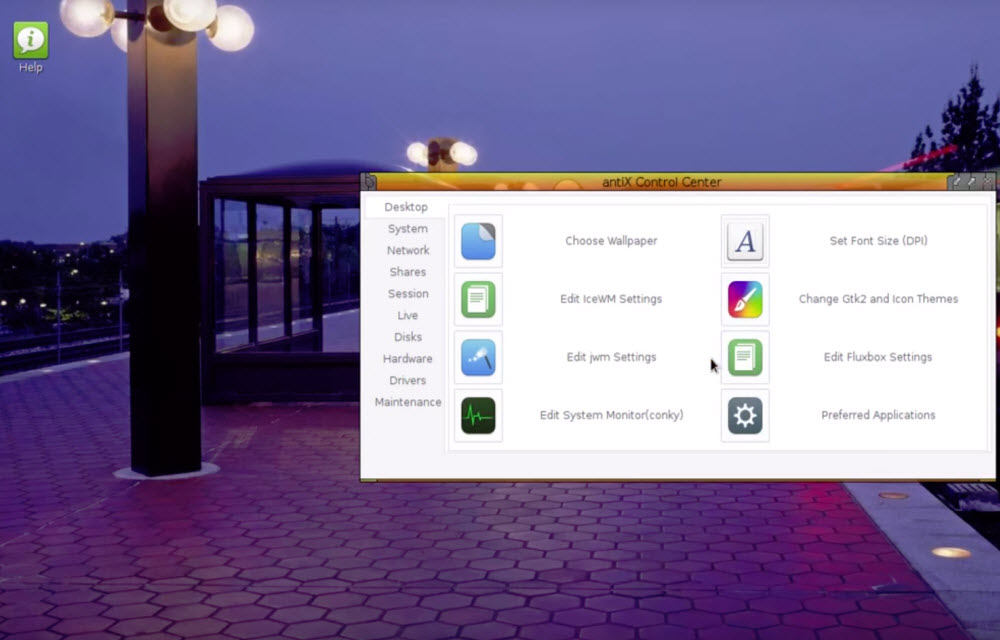Screen dimensions: 1000x640
Task: Click the Edit System Monitor(conky) label
Action: (611, 415)
